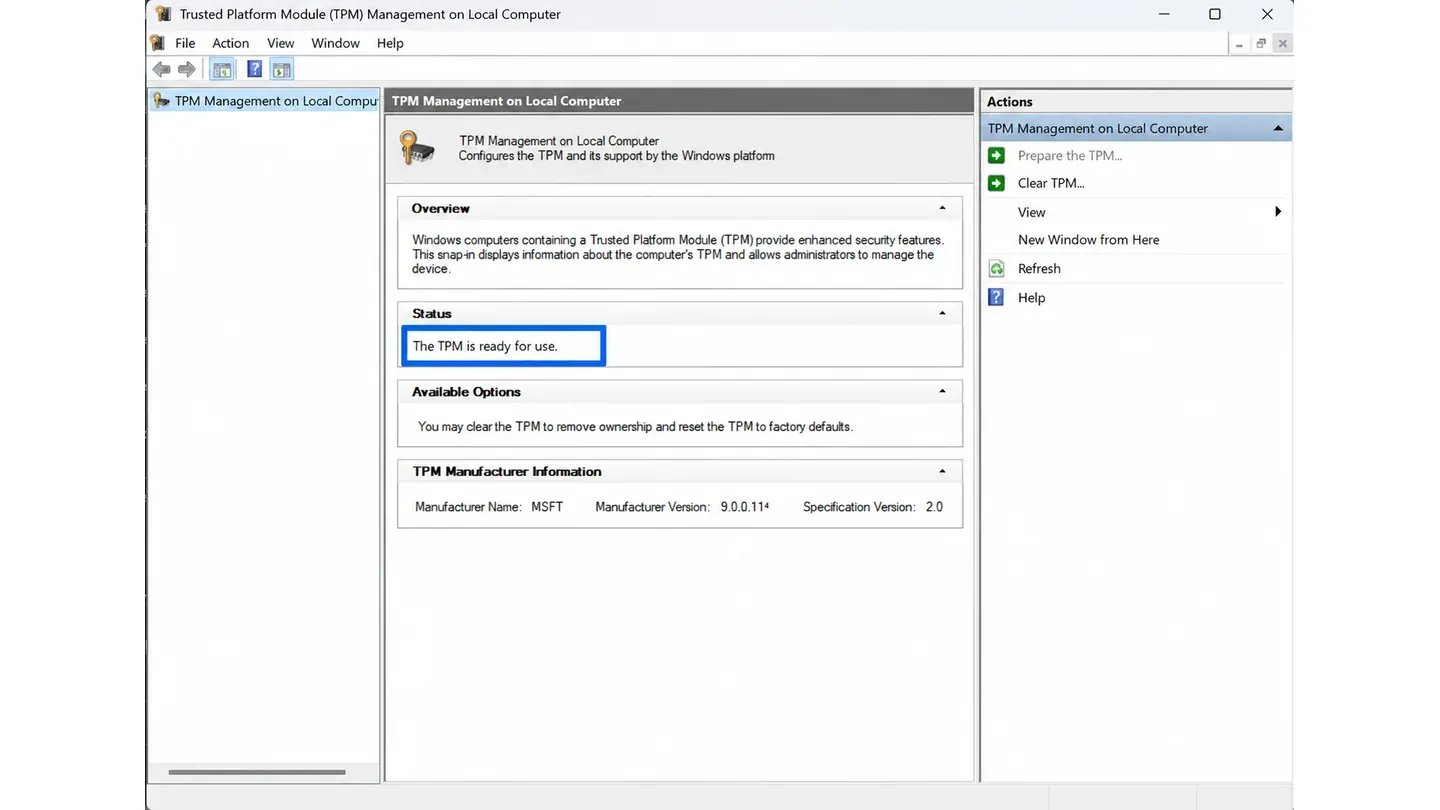This screenshot has height=810, width=1440.
Task: Click the manufacturer version value "9.0.0.11"
Action: pos(744,507)
